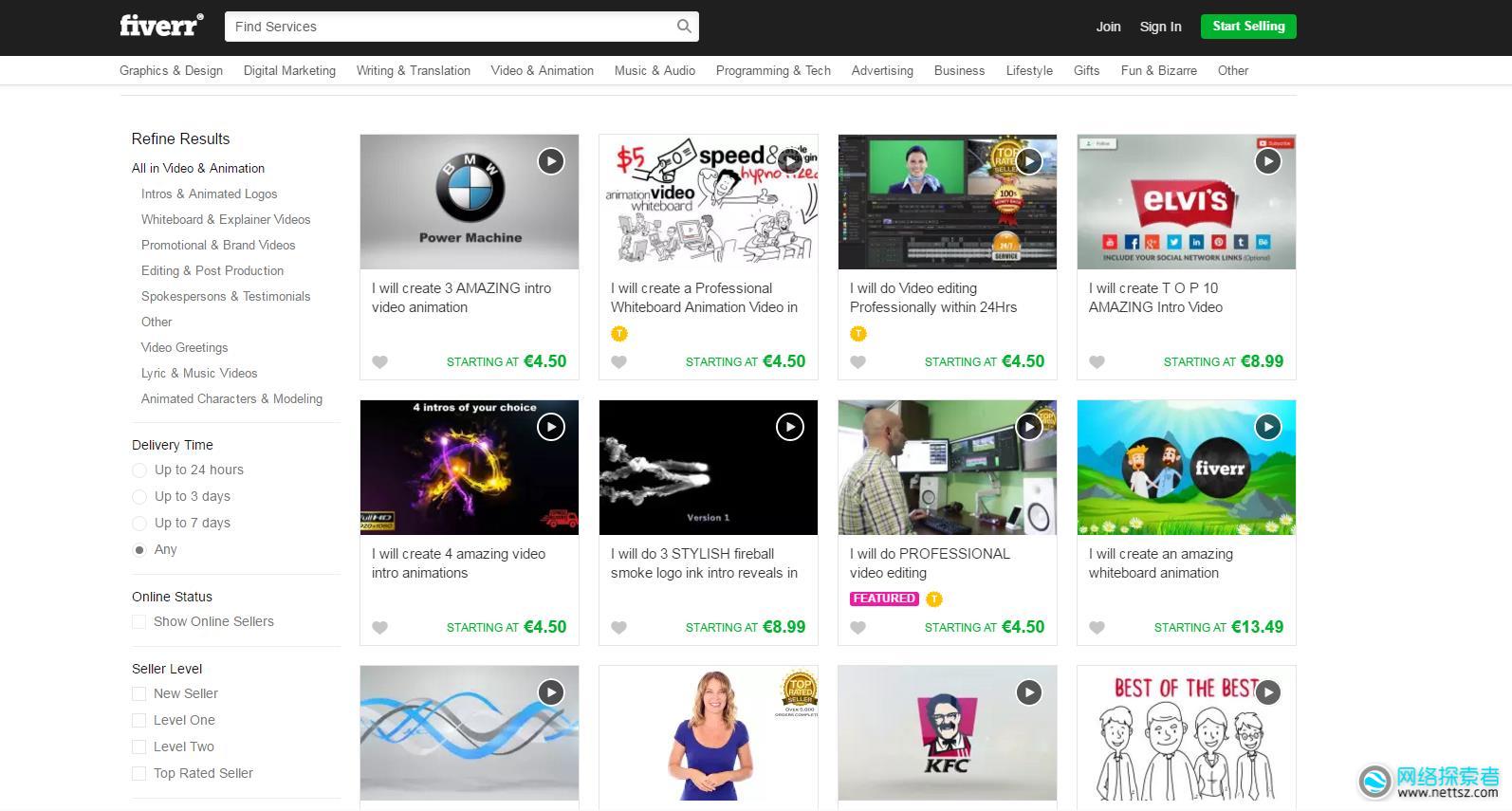Open Digital Marketing category menu
This screenshot has width=1512, height=811.
tap(289, 70)
